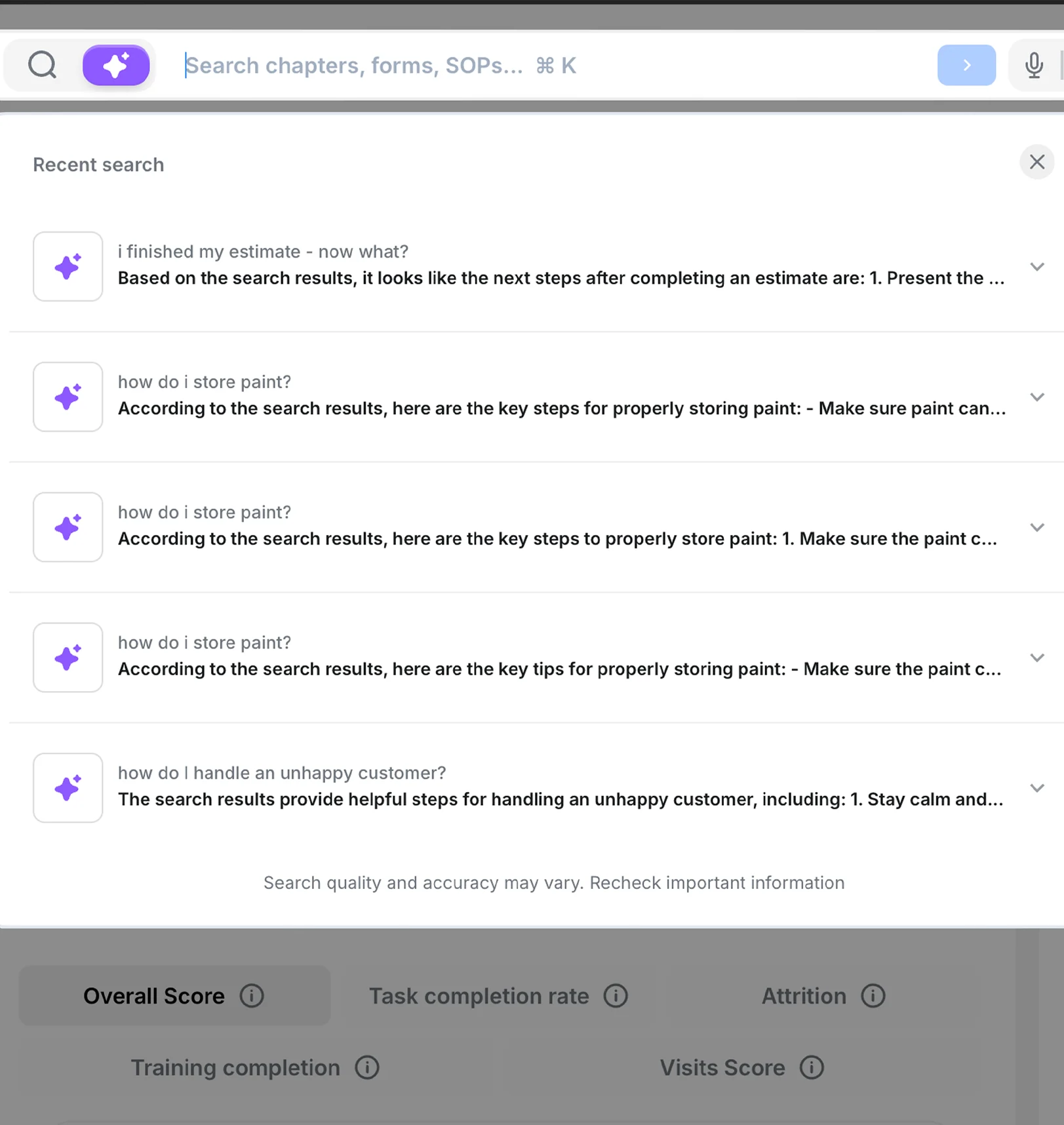The width and height of the screenshot is (1064, 1125).
Task: Select answer 'Based on the search results, it looks like'
Action: (561, 278)
